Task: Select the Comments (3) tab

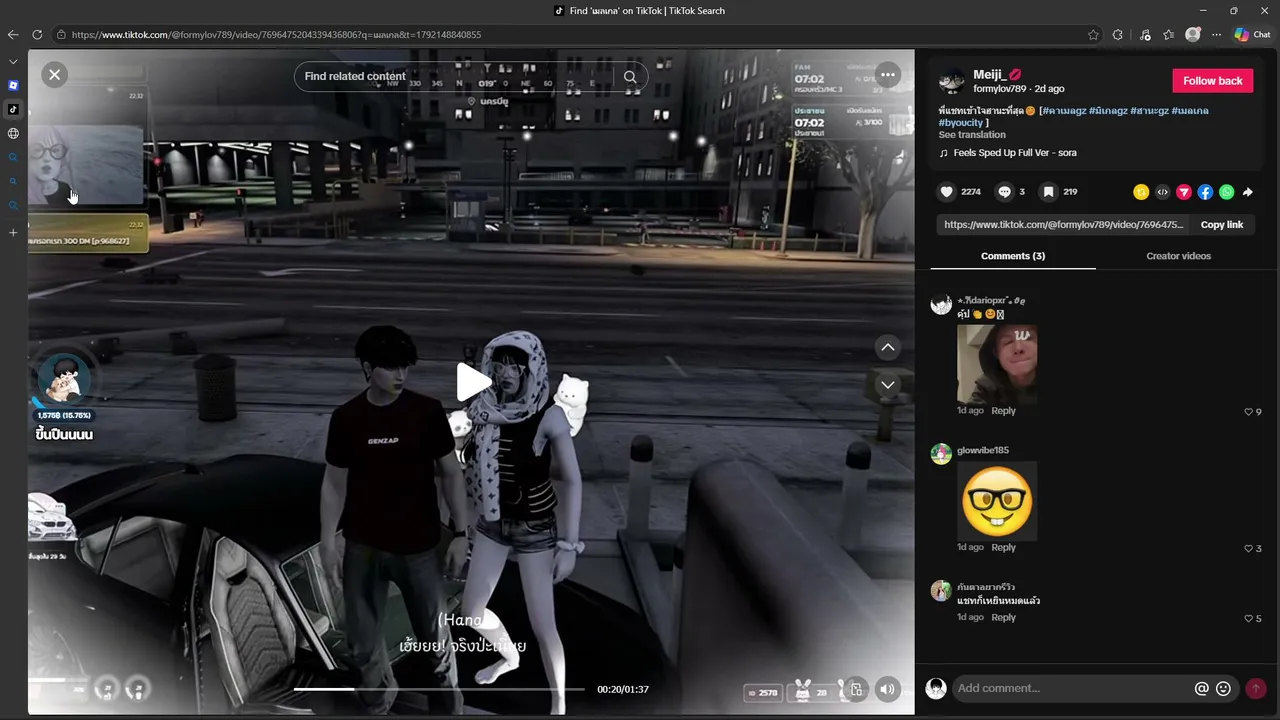Action: coord(1013,256)
